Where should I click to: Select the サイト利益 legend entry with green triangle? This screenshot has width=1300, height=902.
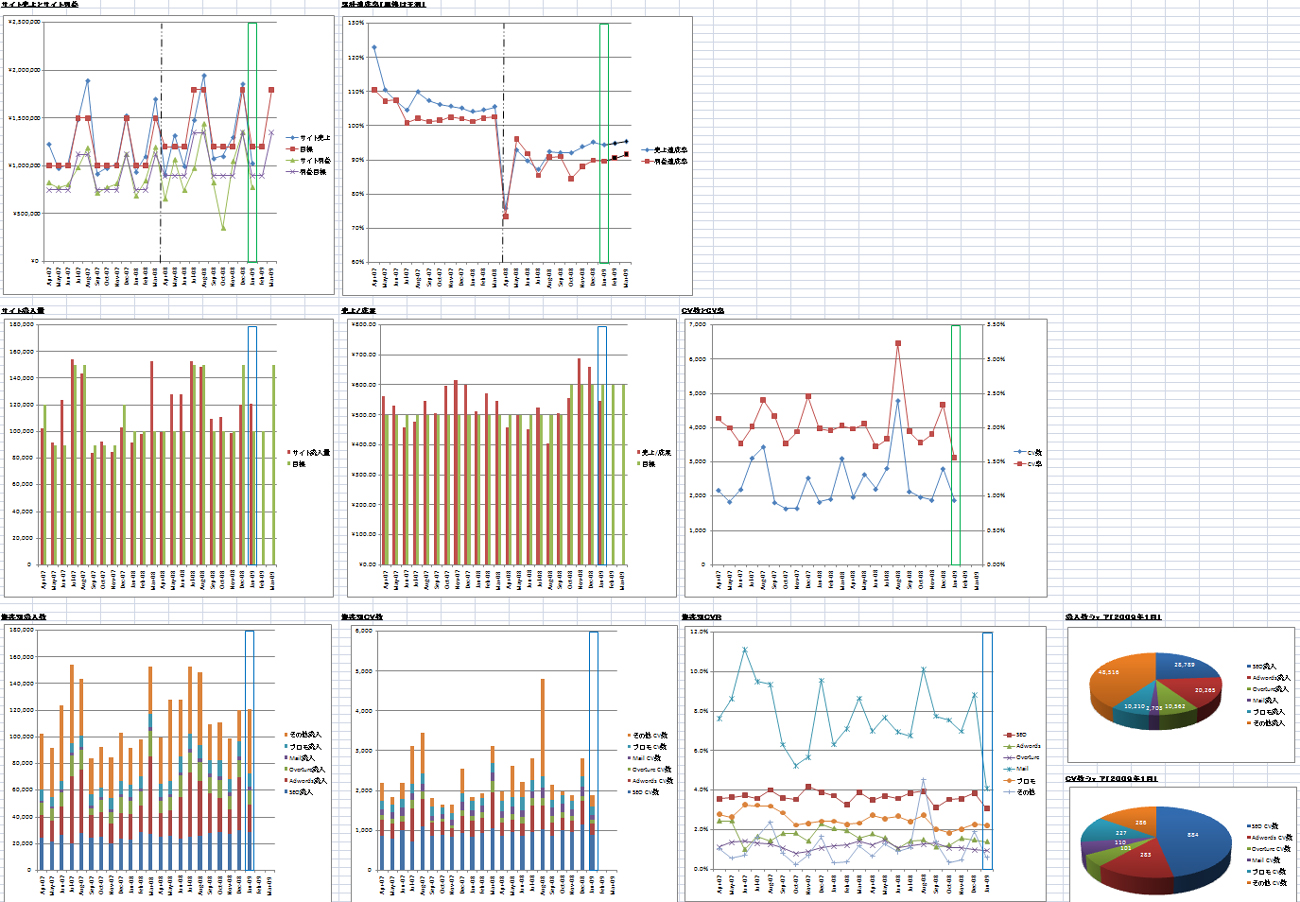click(x=313, y=159)
